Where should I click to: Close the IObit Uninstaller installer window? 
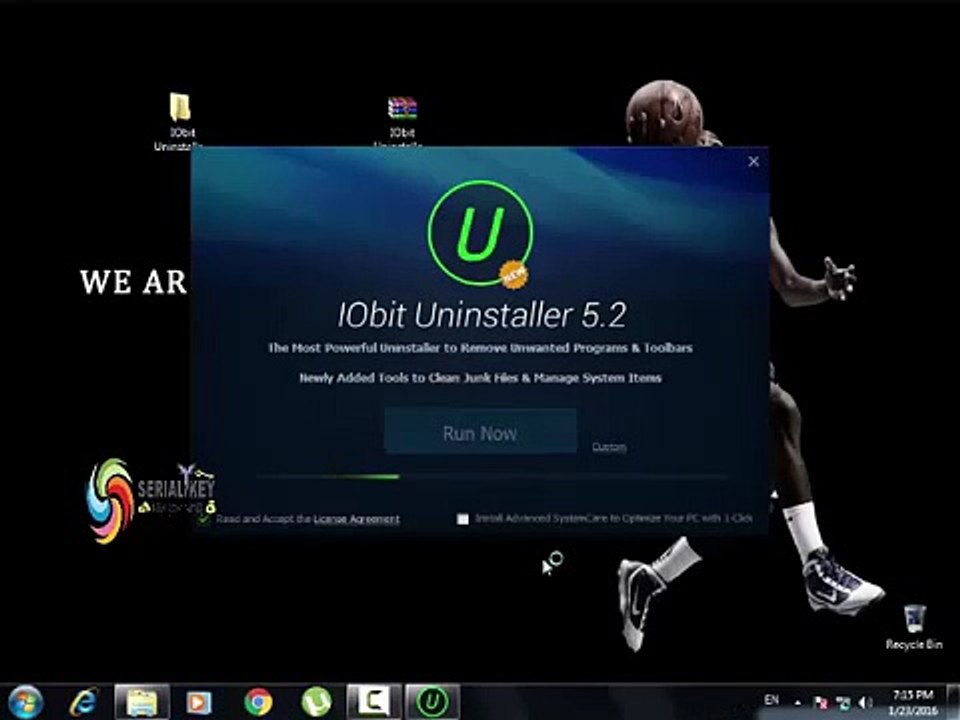pyautogui.click(x=754, y=162)
